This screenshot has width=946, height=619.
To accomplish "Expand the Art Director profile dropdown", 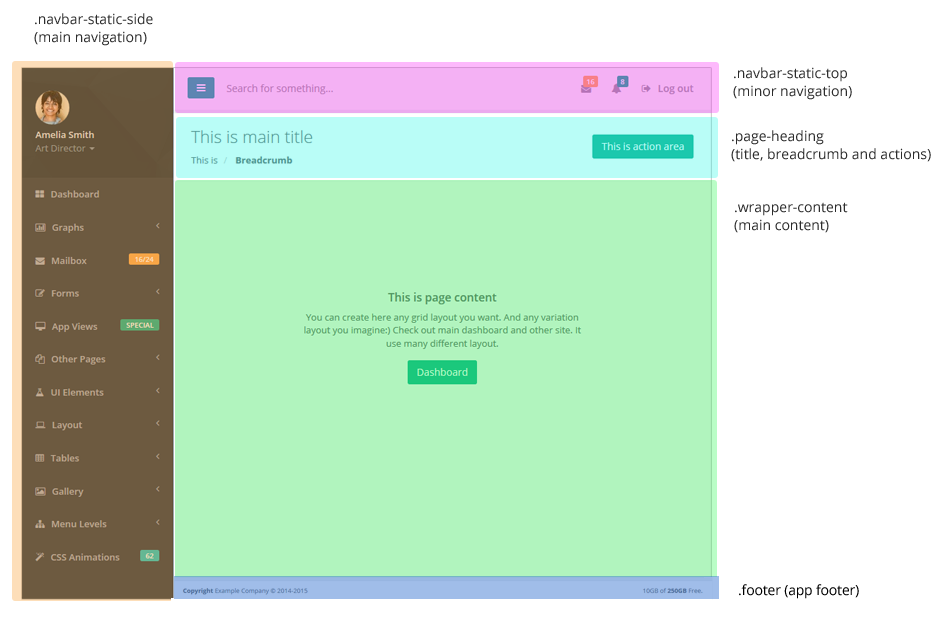I will pyautogui.click(x=63, y=148).
